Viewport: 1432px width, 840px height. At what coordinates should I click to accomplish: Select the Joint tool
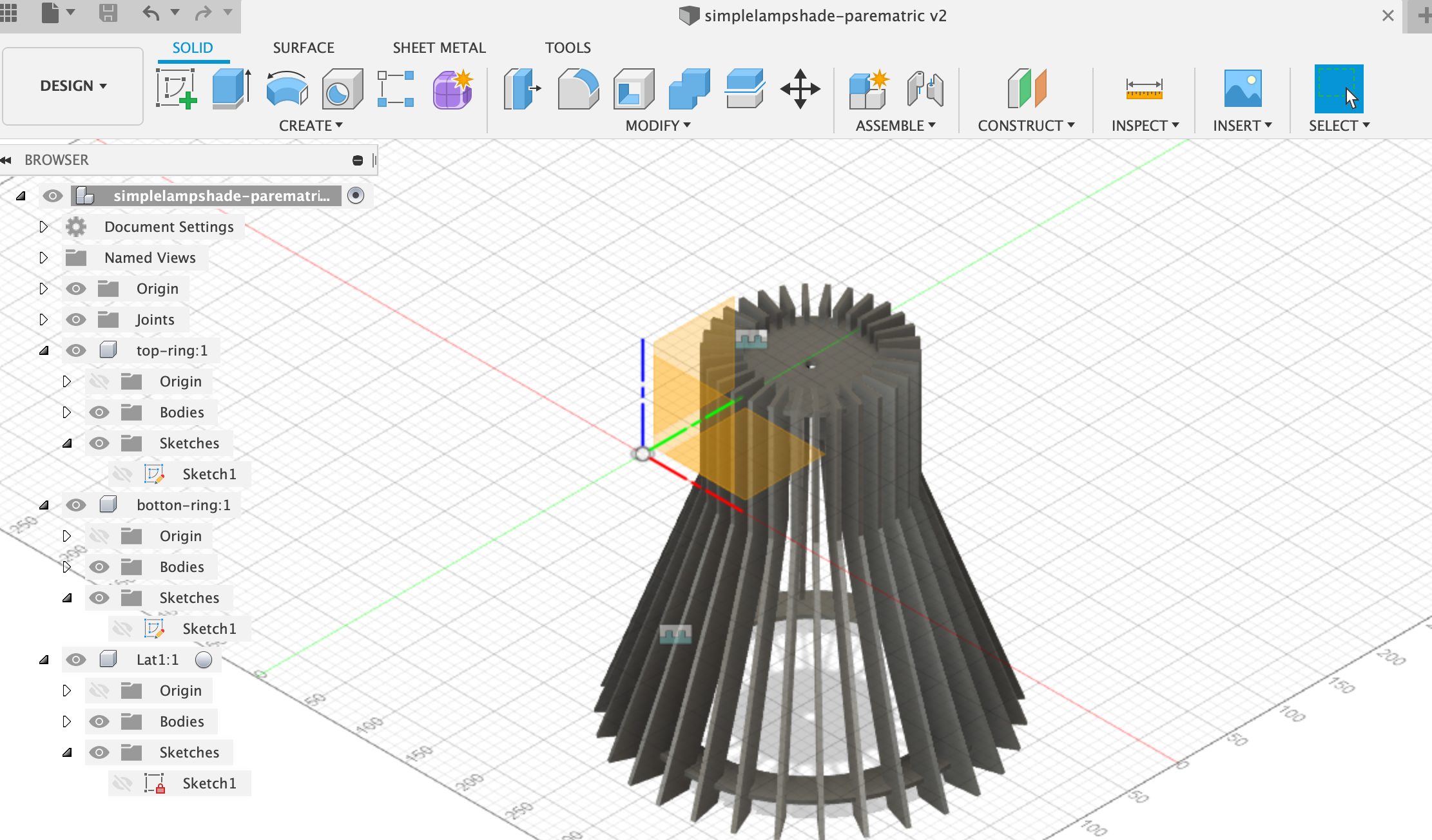click(925, 88)
